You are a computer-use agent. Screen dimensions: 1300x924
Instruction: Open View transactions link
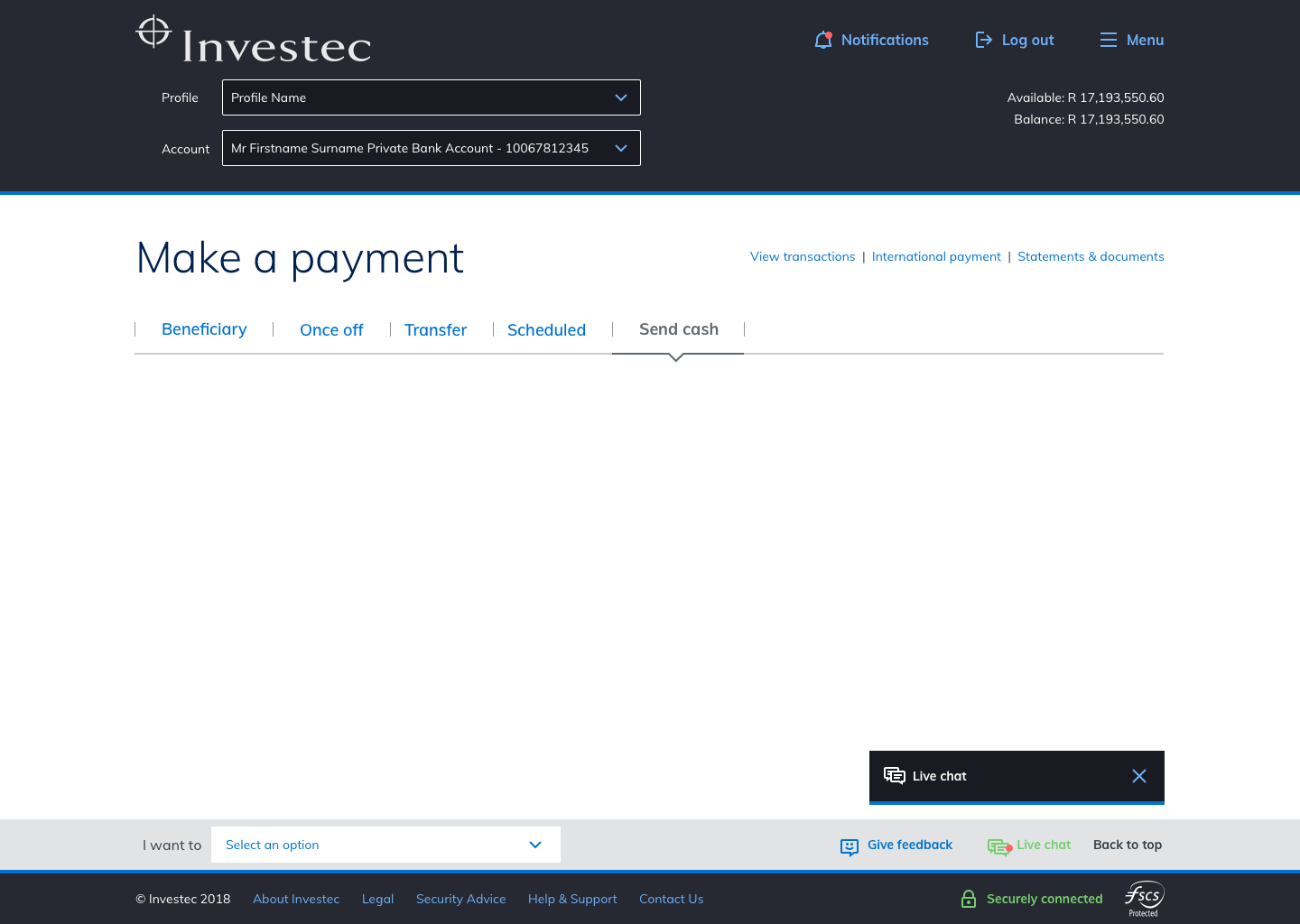tap(802, 256)
